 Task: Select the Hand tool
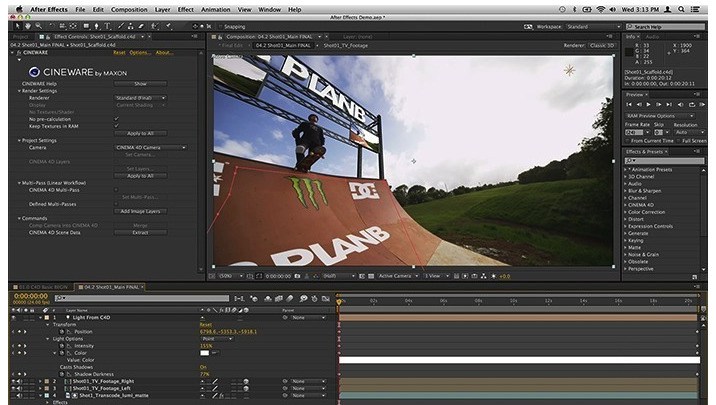28,26
